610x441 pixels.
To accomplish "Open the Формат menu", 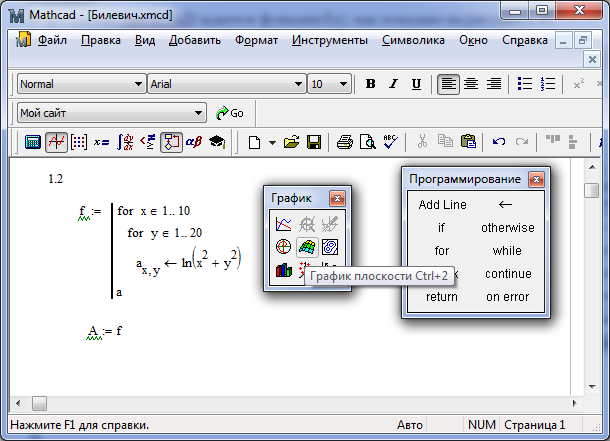I will coord(256,40).
